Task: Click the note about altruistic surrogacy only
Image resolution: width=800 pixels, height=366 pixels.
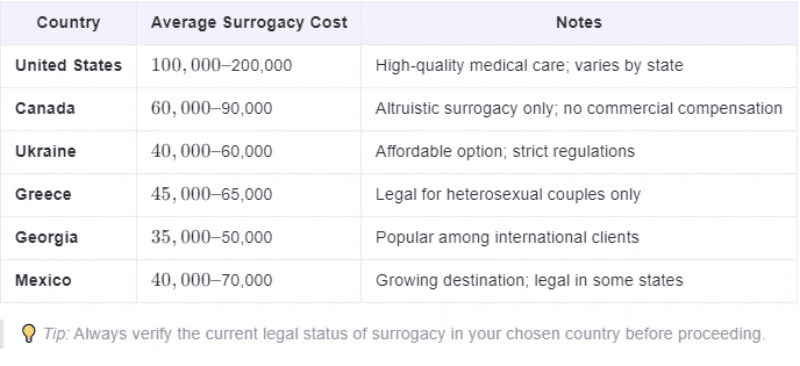Action: click(579, 108)
